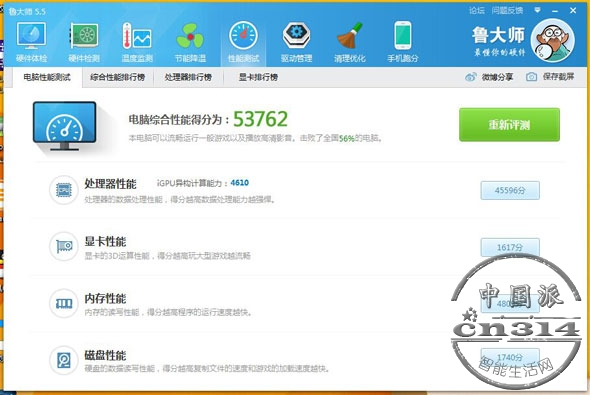Click the 磁盘性能 heading
The width and height of the screenshot is (590, 395).
click(105, 355)
